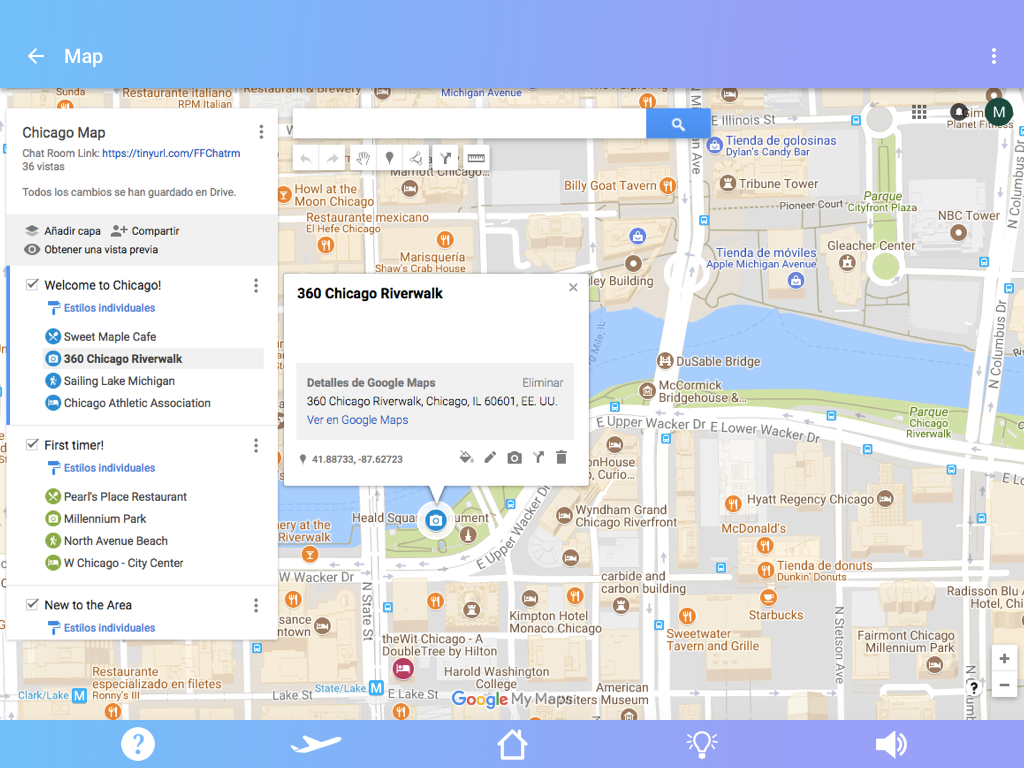Click Obtener una vista previa
Screen dimensions: 1024x768
[91, 249]
